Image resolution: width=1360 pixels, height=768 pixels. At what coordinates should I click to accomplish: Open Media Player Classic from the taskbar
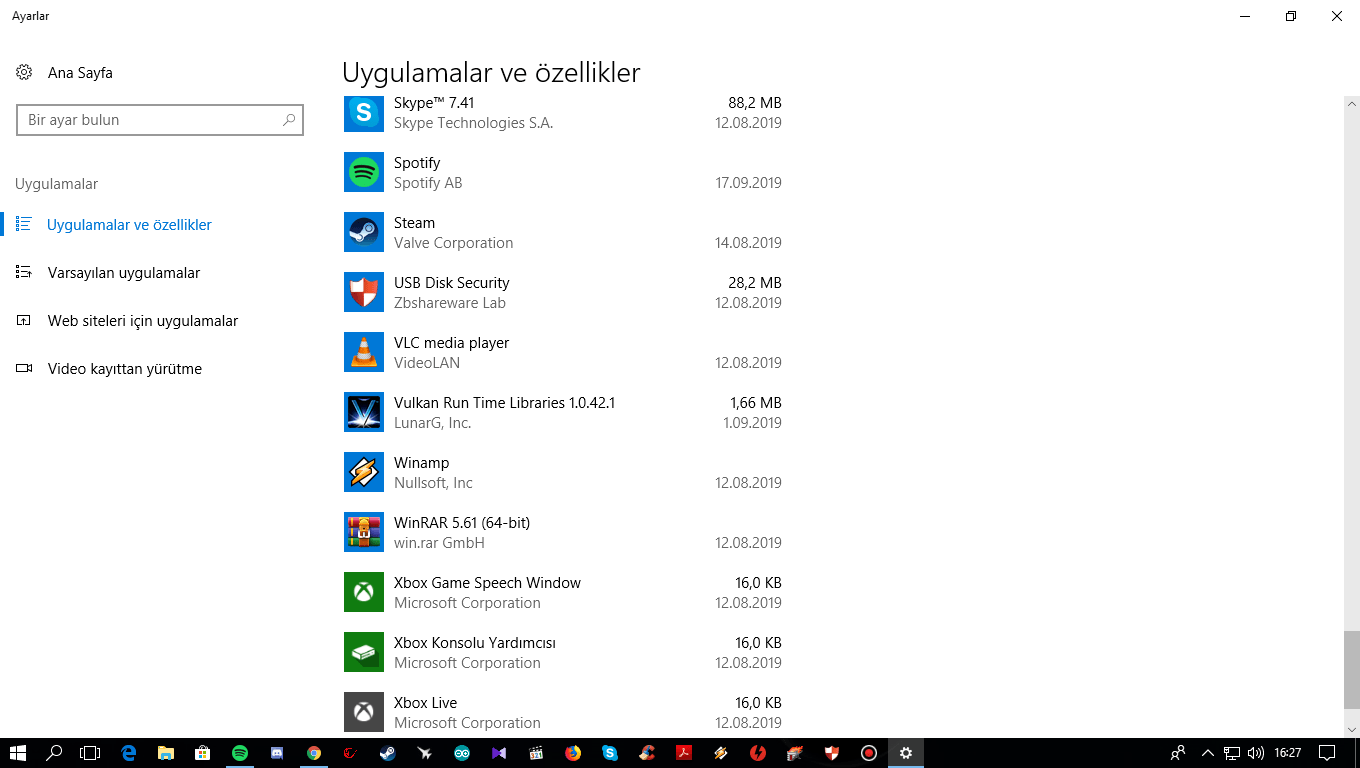tap(536, 753)
